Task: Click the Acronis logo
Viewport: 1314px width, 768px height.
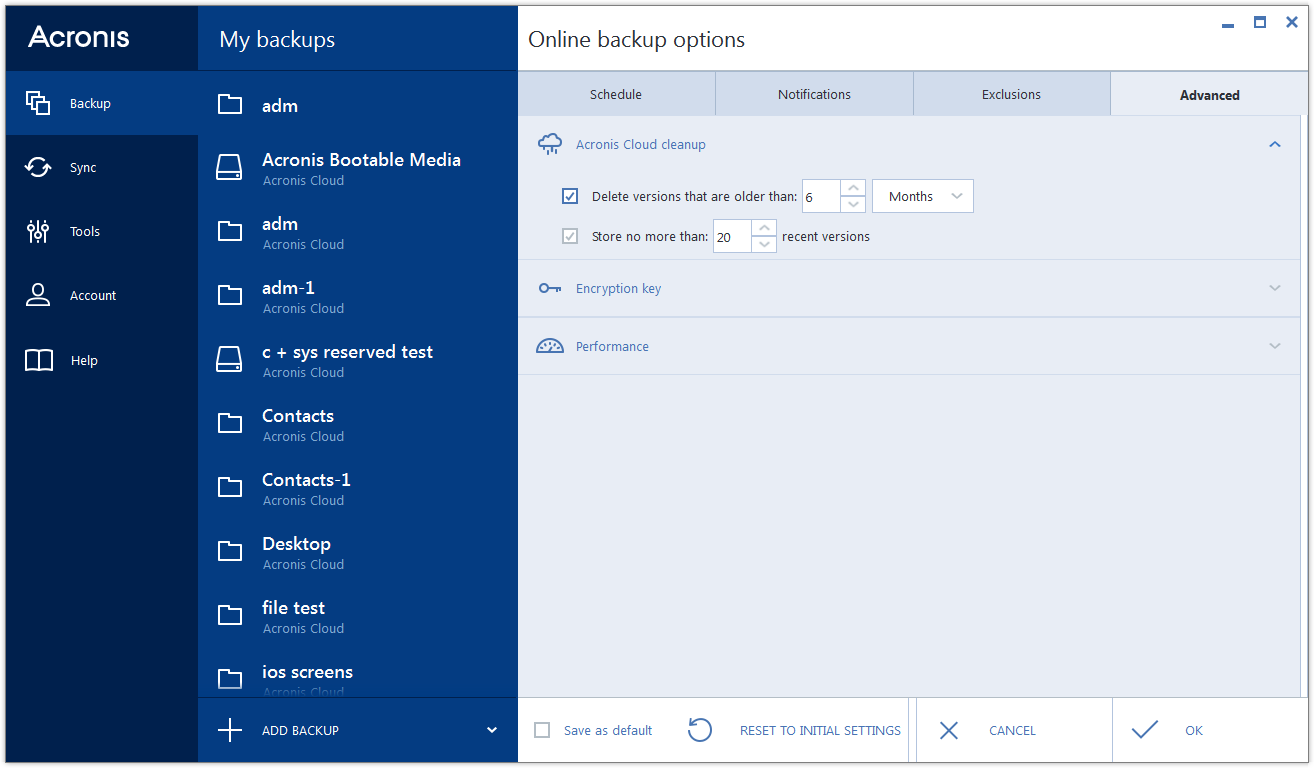Action: coord(79,37)
